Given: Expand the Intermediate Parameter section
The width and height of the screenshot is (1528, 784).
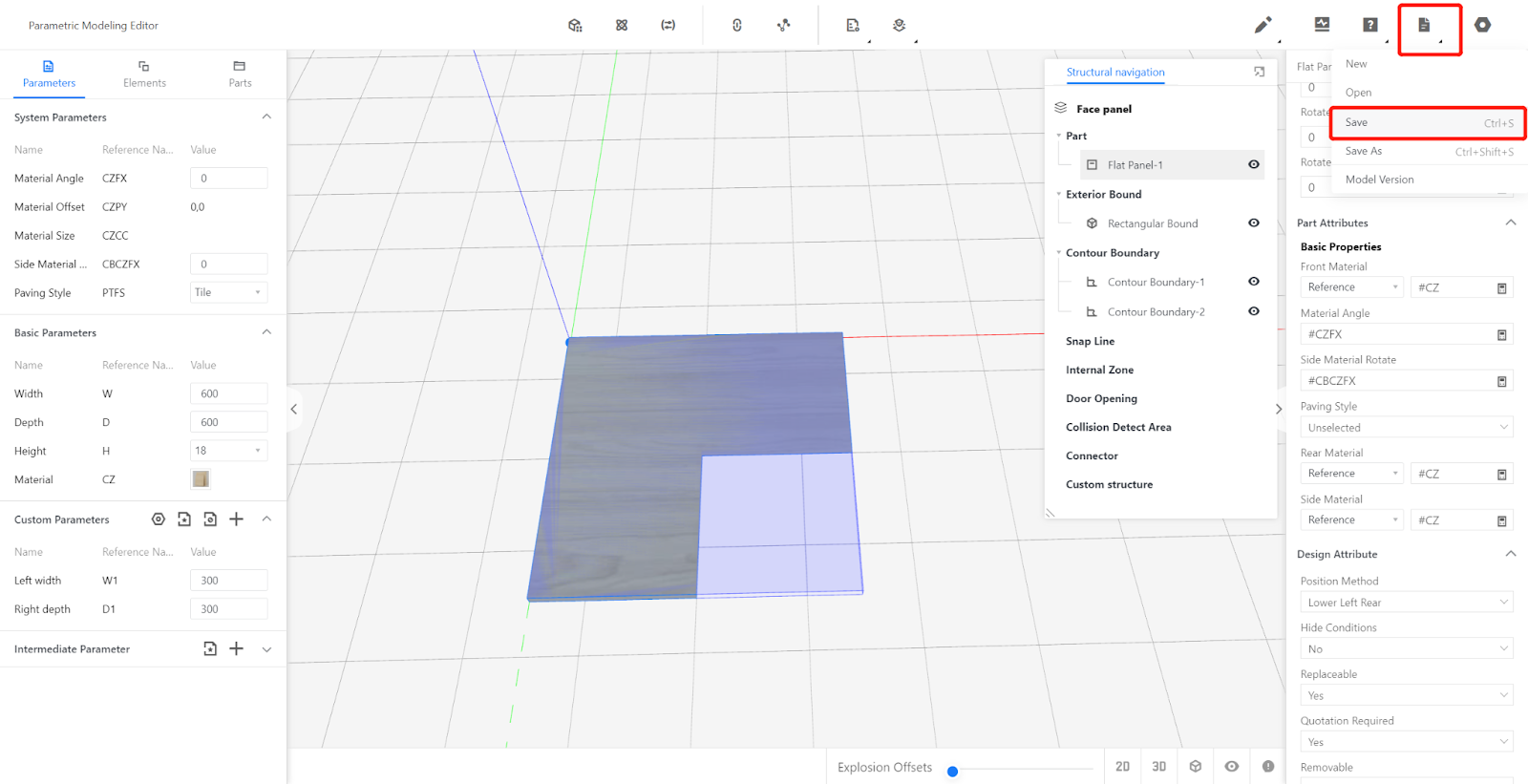Looking at the screenshot, I should pyautogui.click(x=266, y=649).
